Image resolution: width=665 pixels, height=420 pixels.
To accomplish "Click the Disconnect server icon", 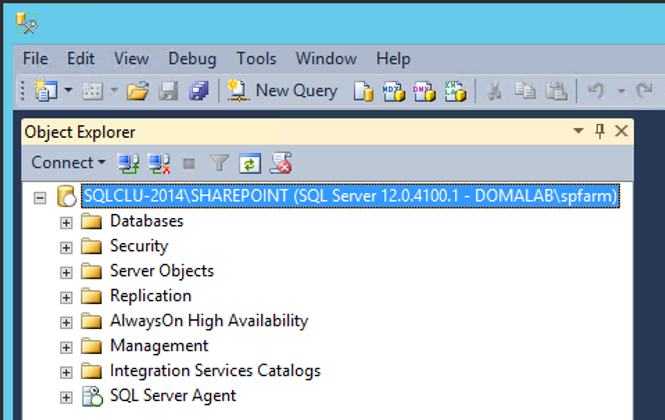I will (159, 163).
